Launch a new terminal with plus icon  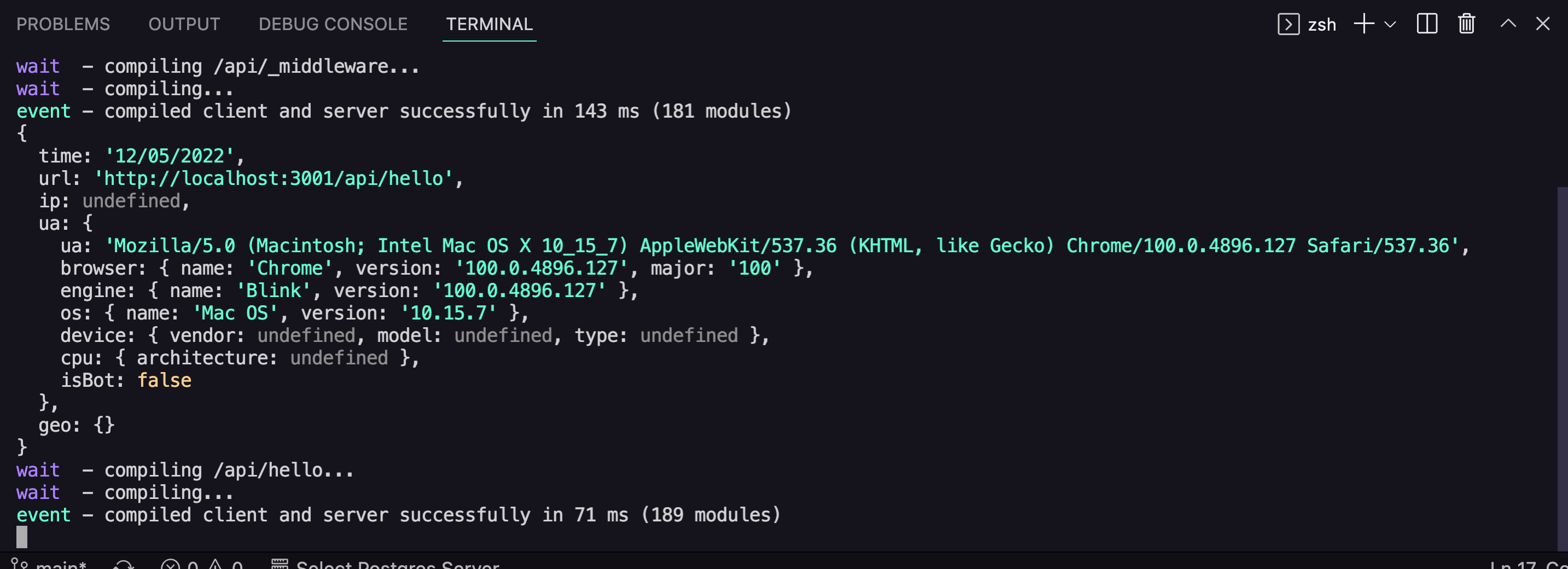(1363, 24)
